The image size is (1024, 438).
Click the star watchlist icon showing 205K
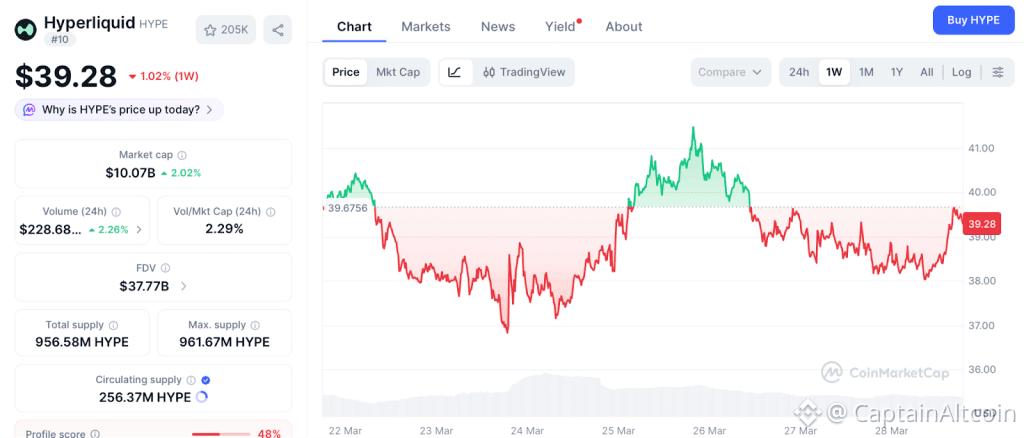pos(226,30)
